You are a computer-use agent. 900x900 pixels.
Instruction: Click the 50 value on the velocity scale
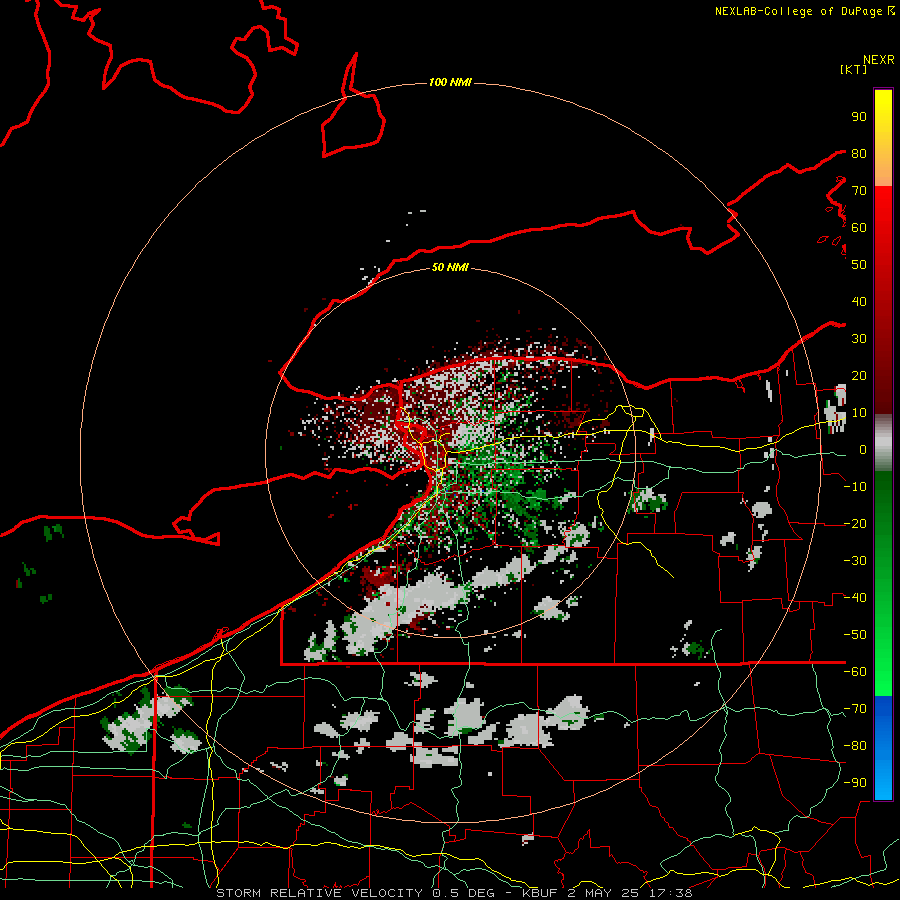point(859,265)
